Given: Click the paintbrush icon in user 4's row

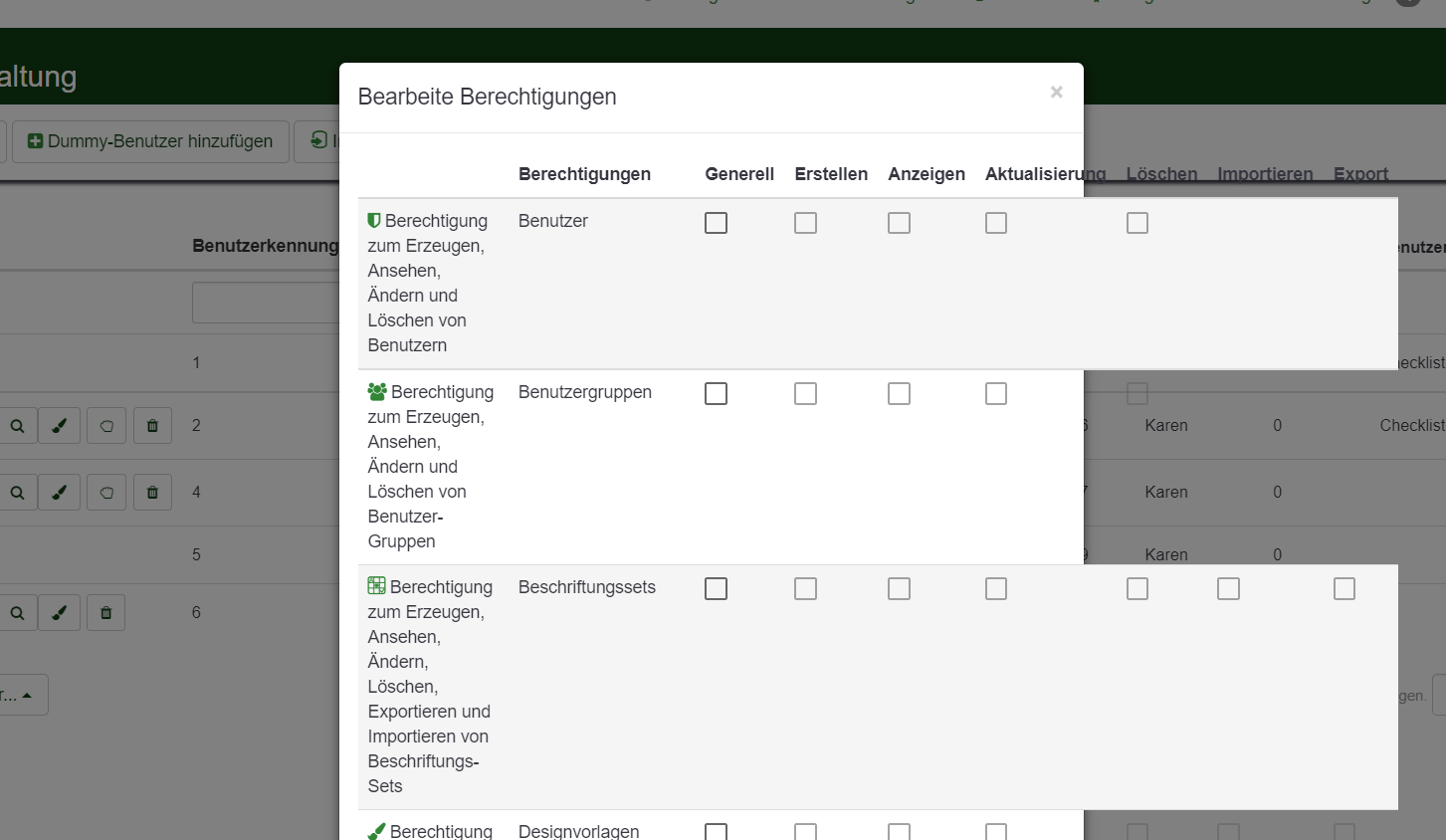Looking at the screenshot, I should [60, 493].
